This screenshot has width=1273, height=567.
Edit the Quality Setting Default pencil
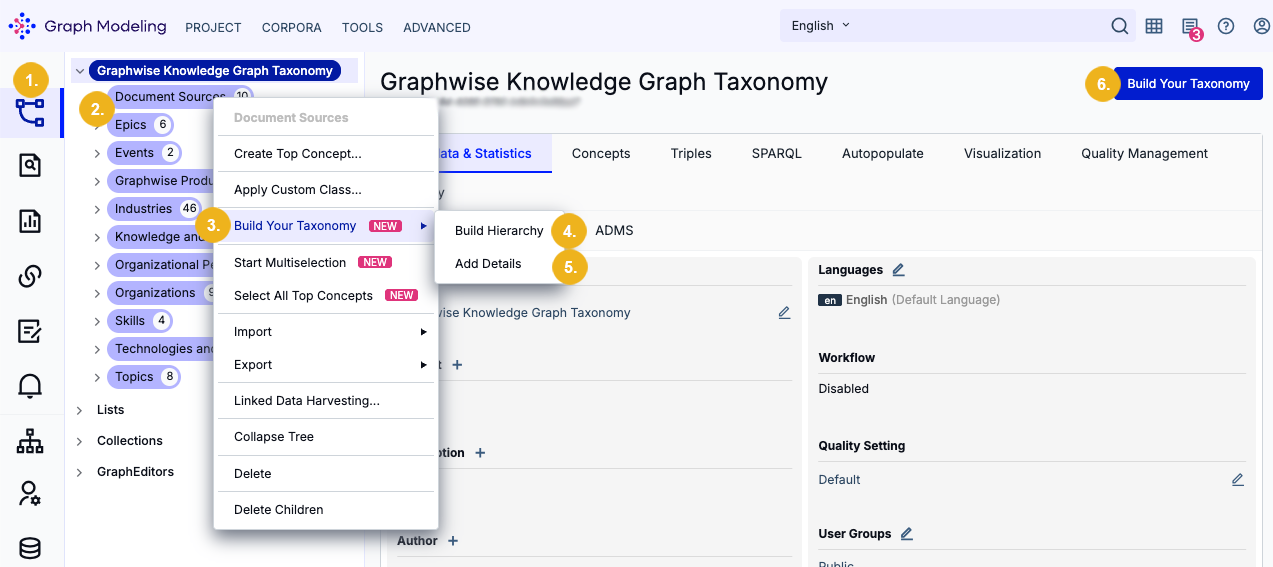pos(1238,480)
